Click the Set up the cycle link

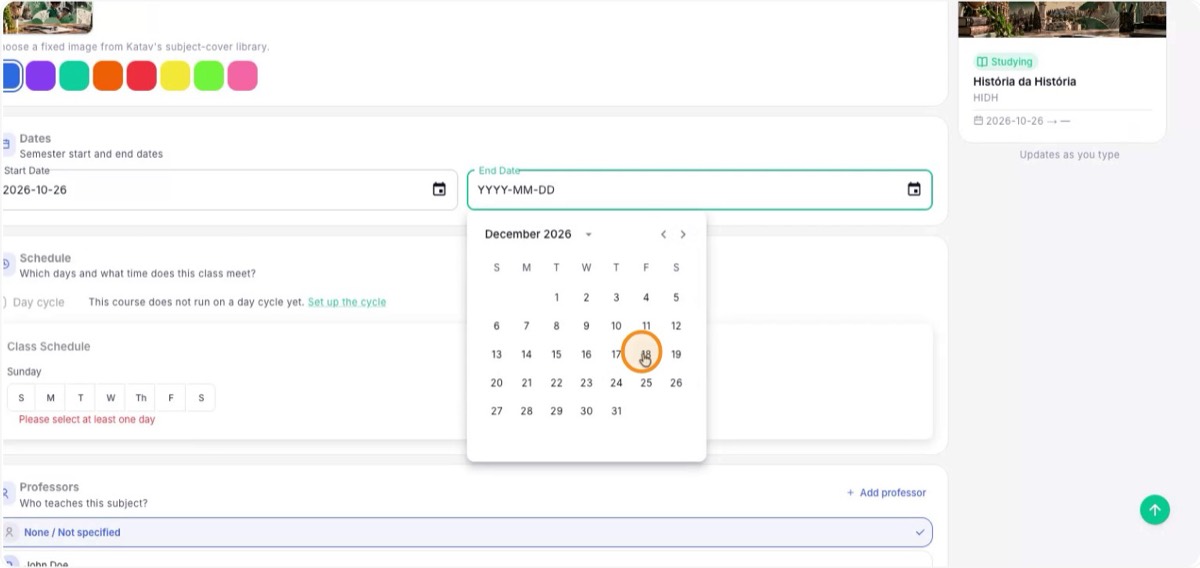347,302
